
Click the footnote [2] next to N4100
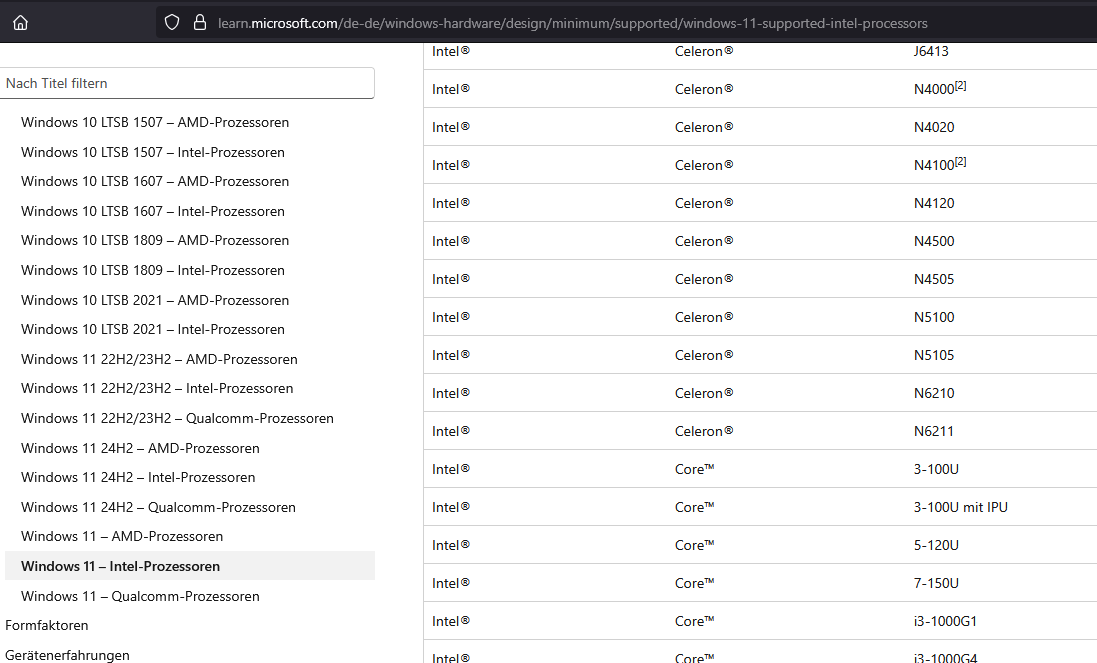tap(961, 162)
